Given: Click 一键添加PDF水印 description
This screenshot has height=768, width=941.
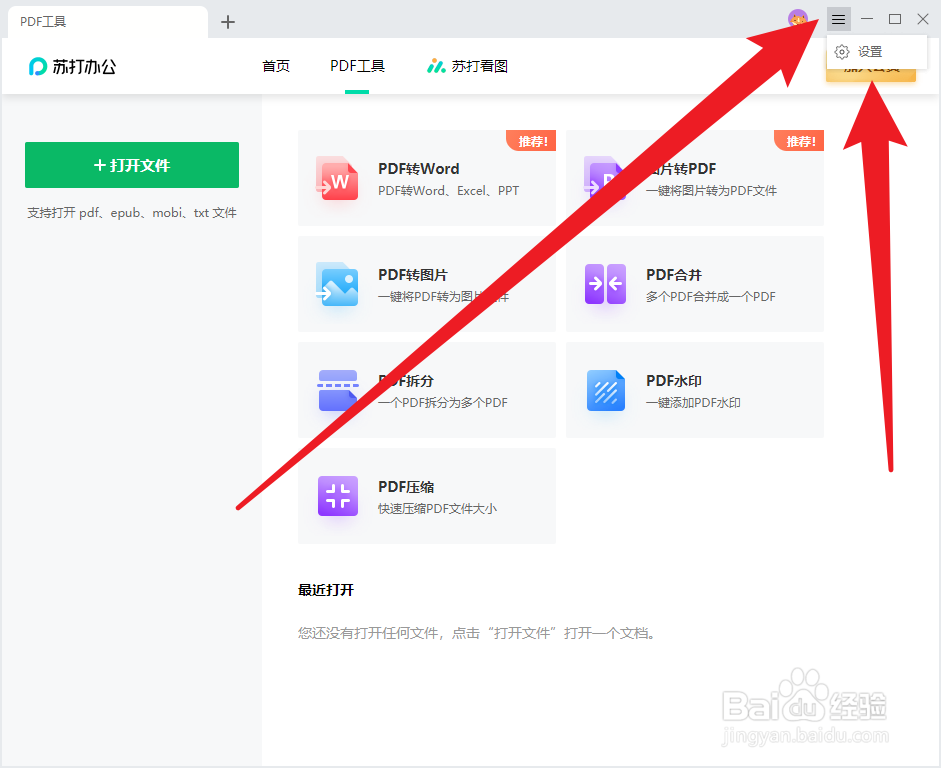Looking at the screenshot, I should (693, 403).
